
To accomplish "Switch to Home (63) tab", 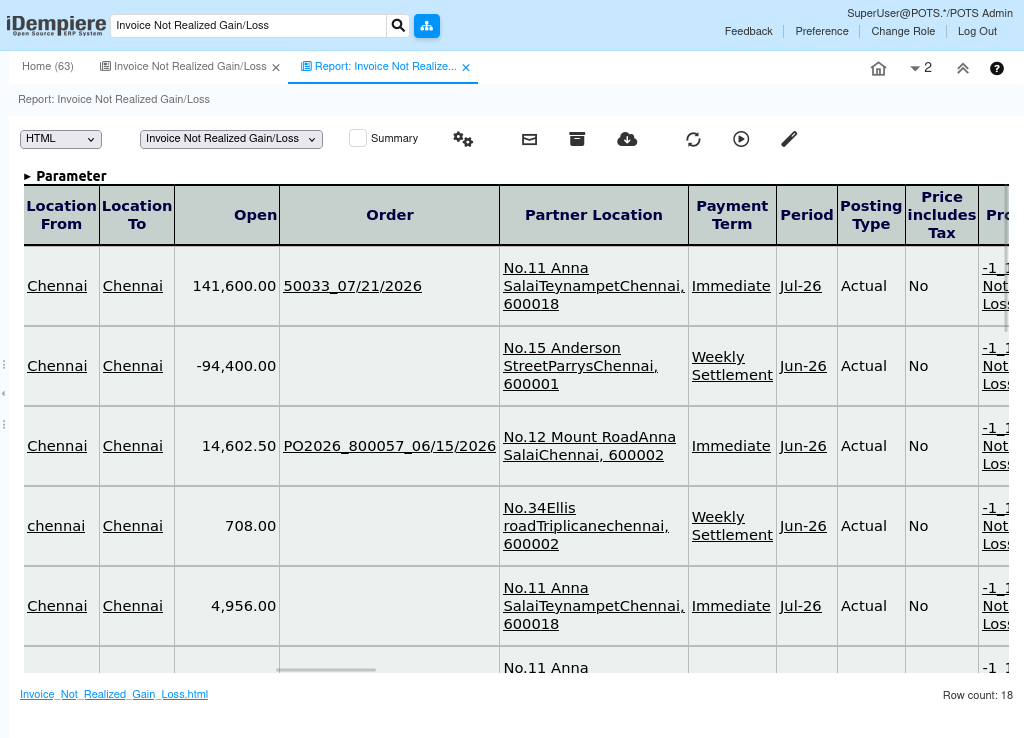I will (x=48, y=67).
